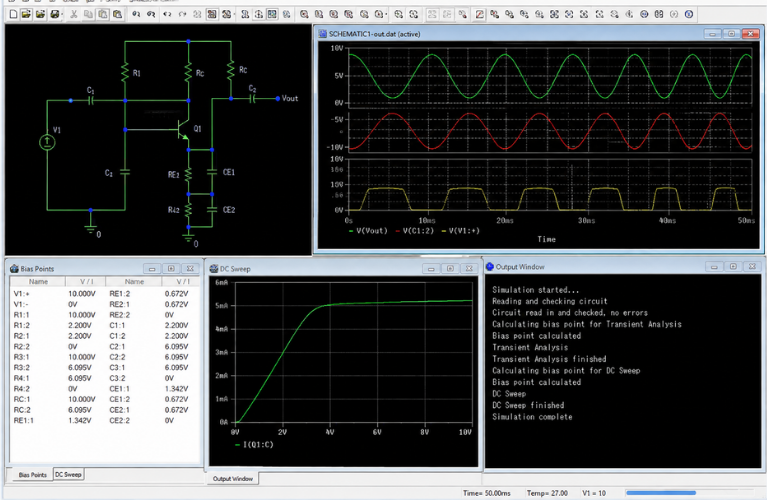Click the 'Transient Analysis finished' output line
The image size is (767, 500).
(x=549, y=359)
